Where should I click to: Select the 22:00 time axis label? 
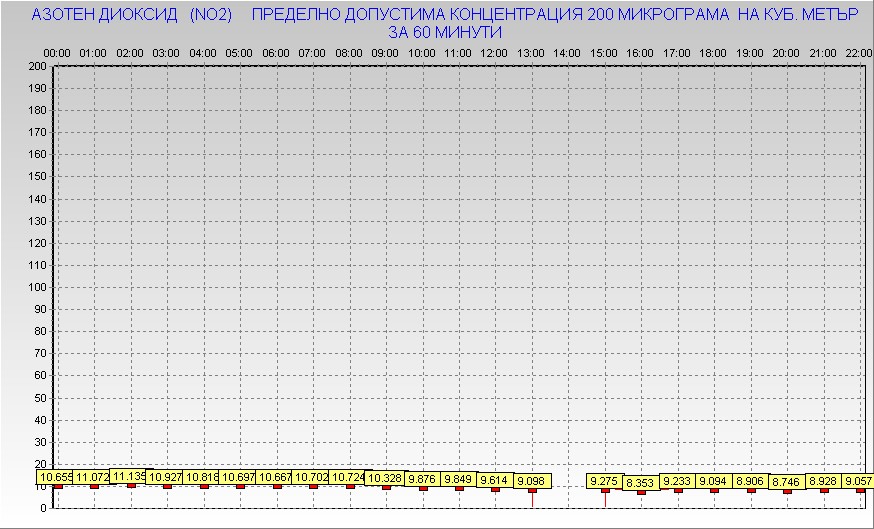pos(858,52)
